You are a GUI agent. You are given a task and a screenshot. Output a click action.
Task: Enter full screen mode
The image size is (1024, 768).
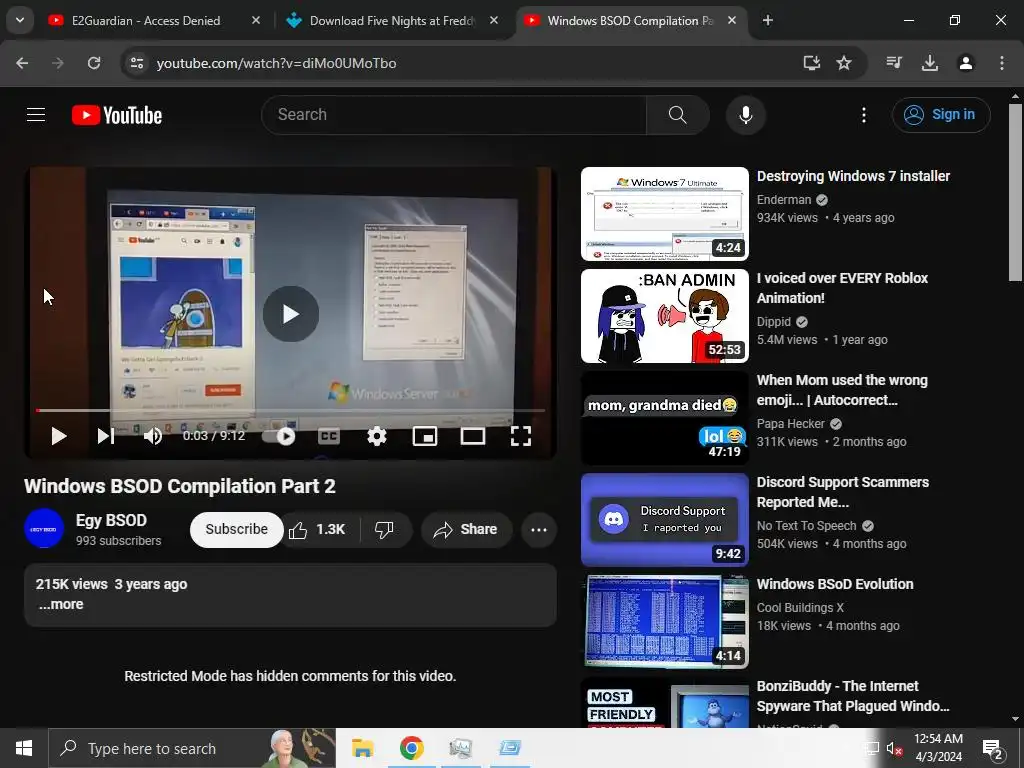[x=520, y=436]
